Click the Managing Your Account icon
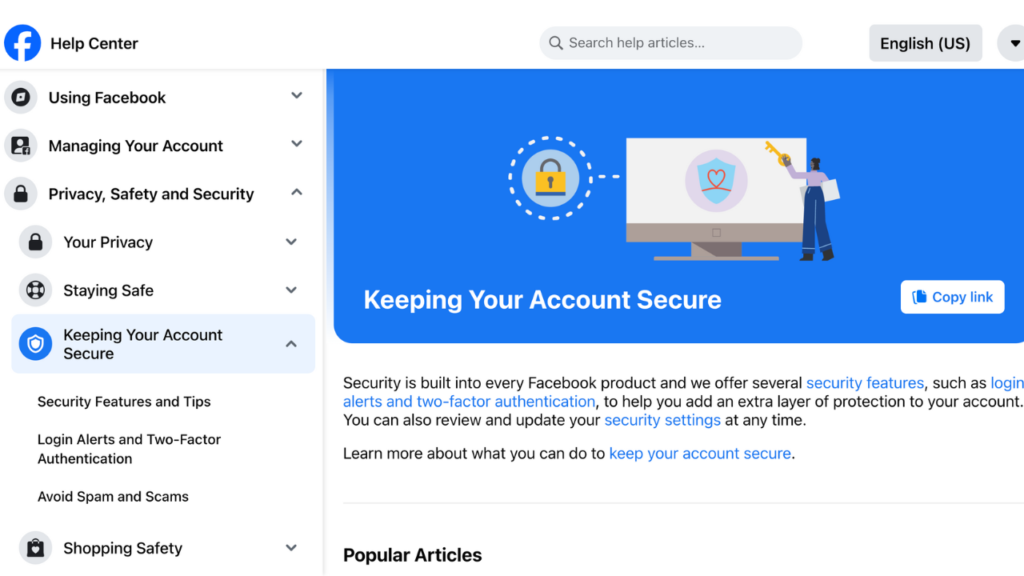The width and height of the screenshot is (1024, 576). point(21,146)
